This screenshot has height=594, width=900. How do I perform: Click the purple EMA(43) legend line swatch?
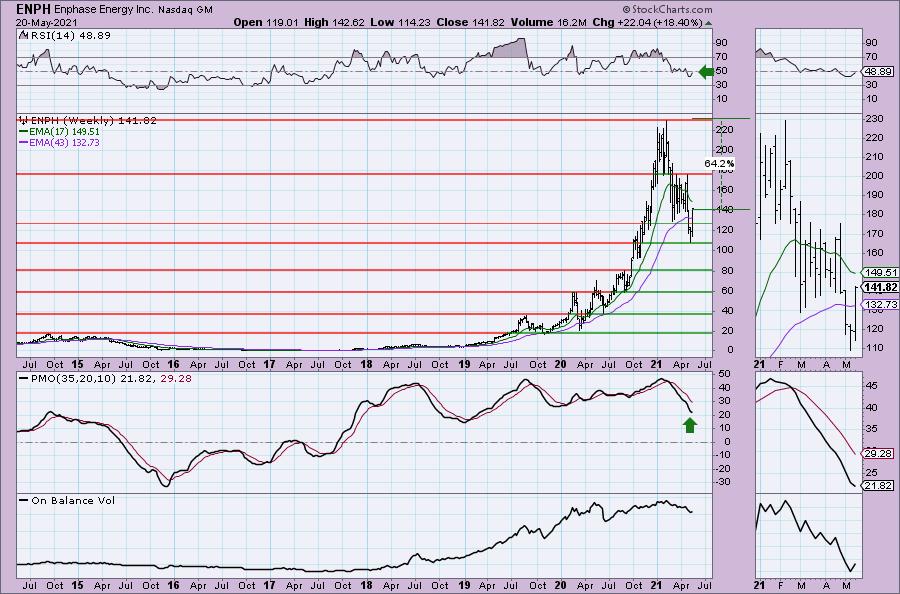24,142
